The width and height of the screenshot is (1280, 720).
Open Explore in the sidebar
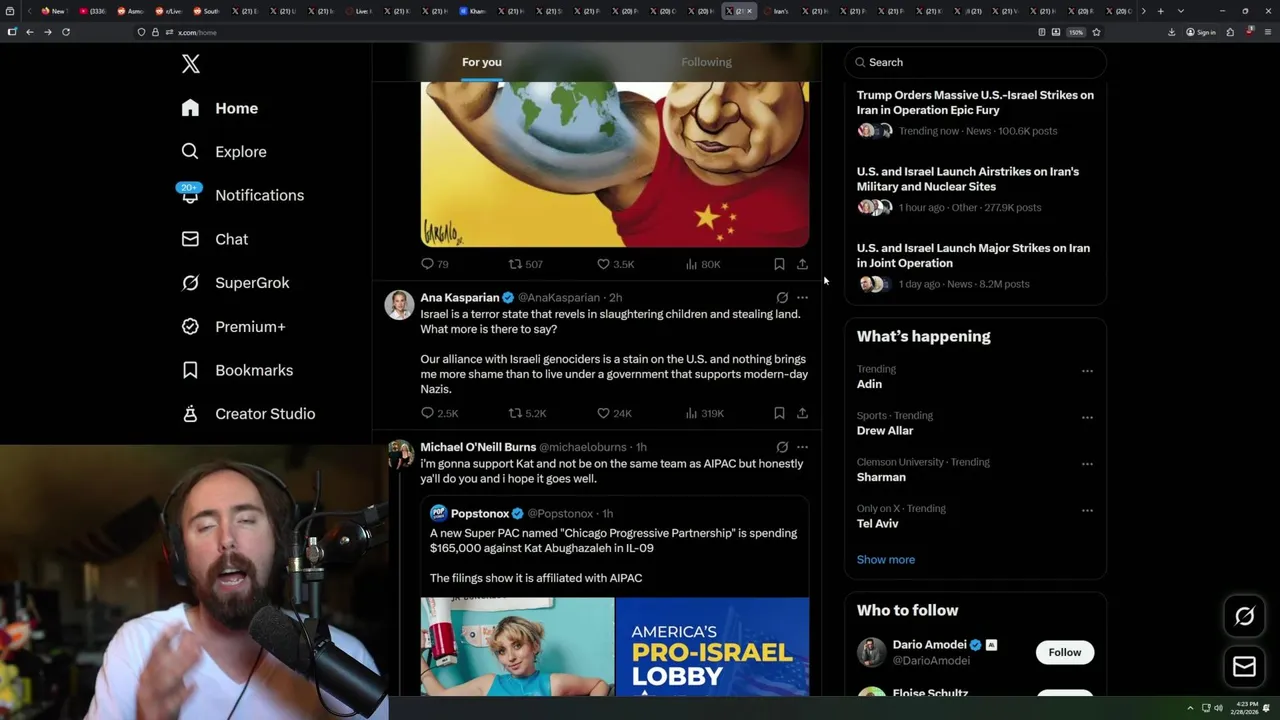(224, 152)
